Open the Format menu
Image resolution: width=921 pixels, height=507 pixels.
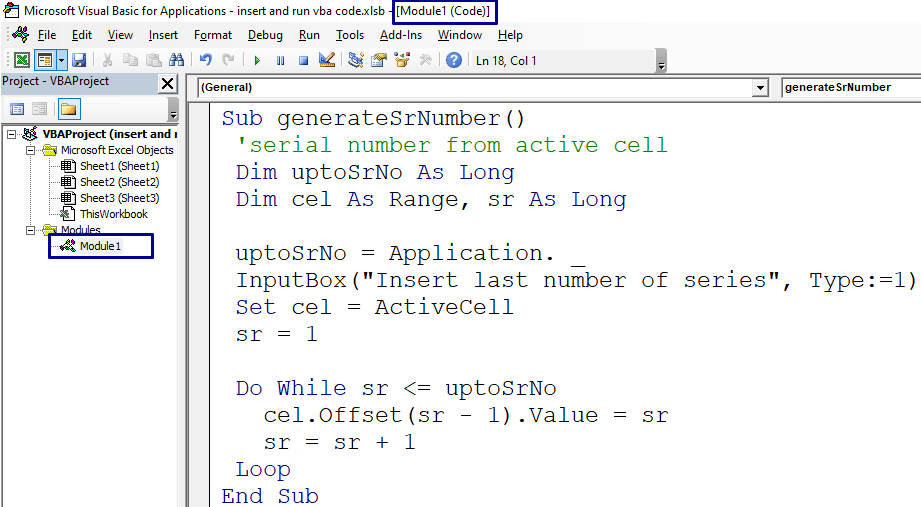pos(213,35)
